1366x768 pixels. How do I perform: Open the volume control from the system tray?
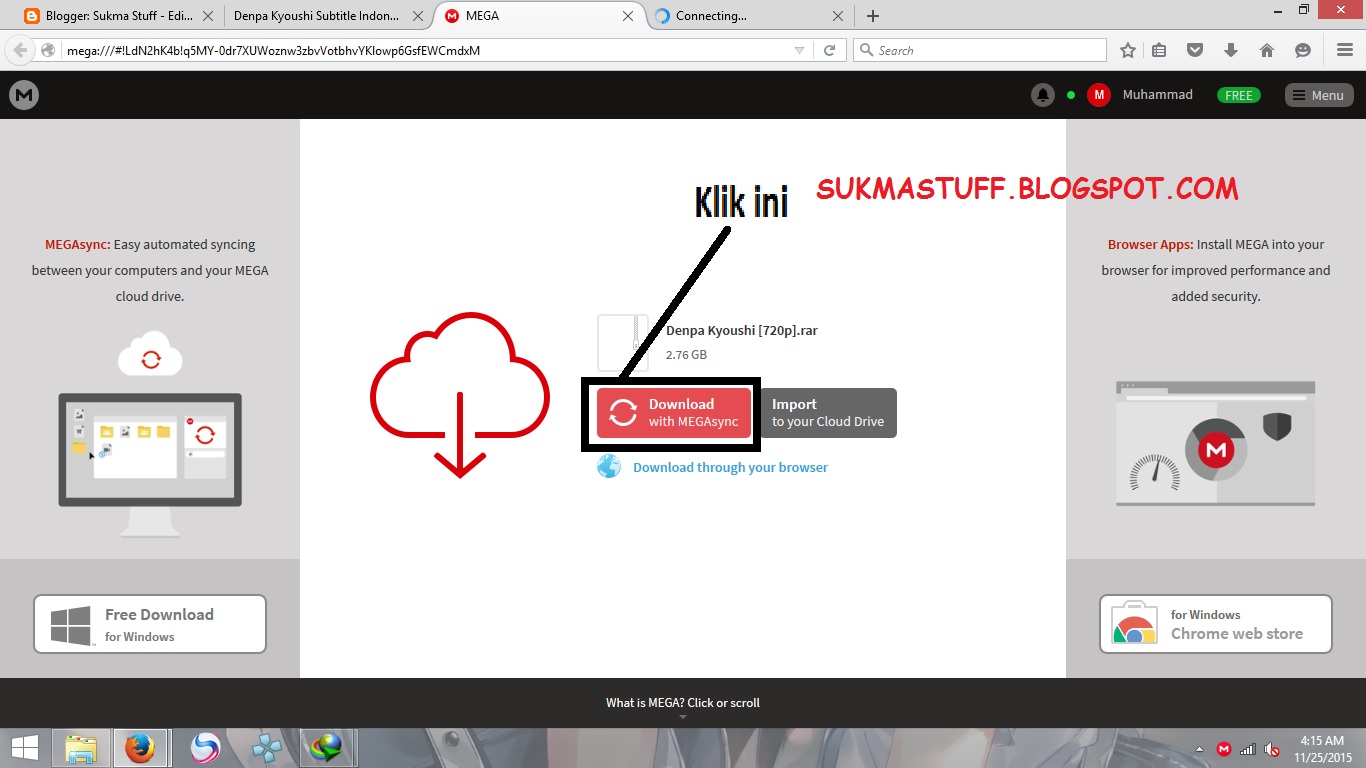click(x=1271, y=747)
